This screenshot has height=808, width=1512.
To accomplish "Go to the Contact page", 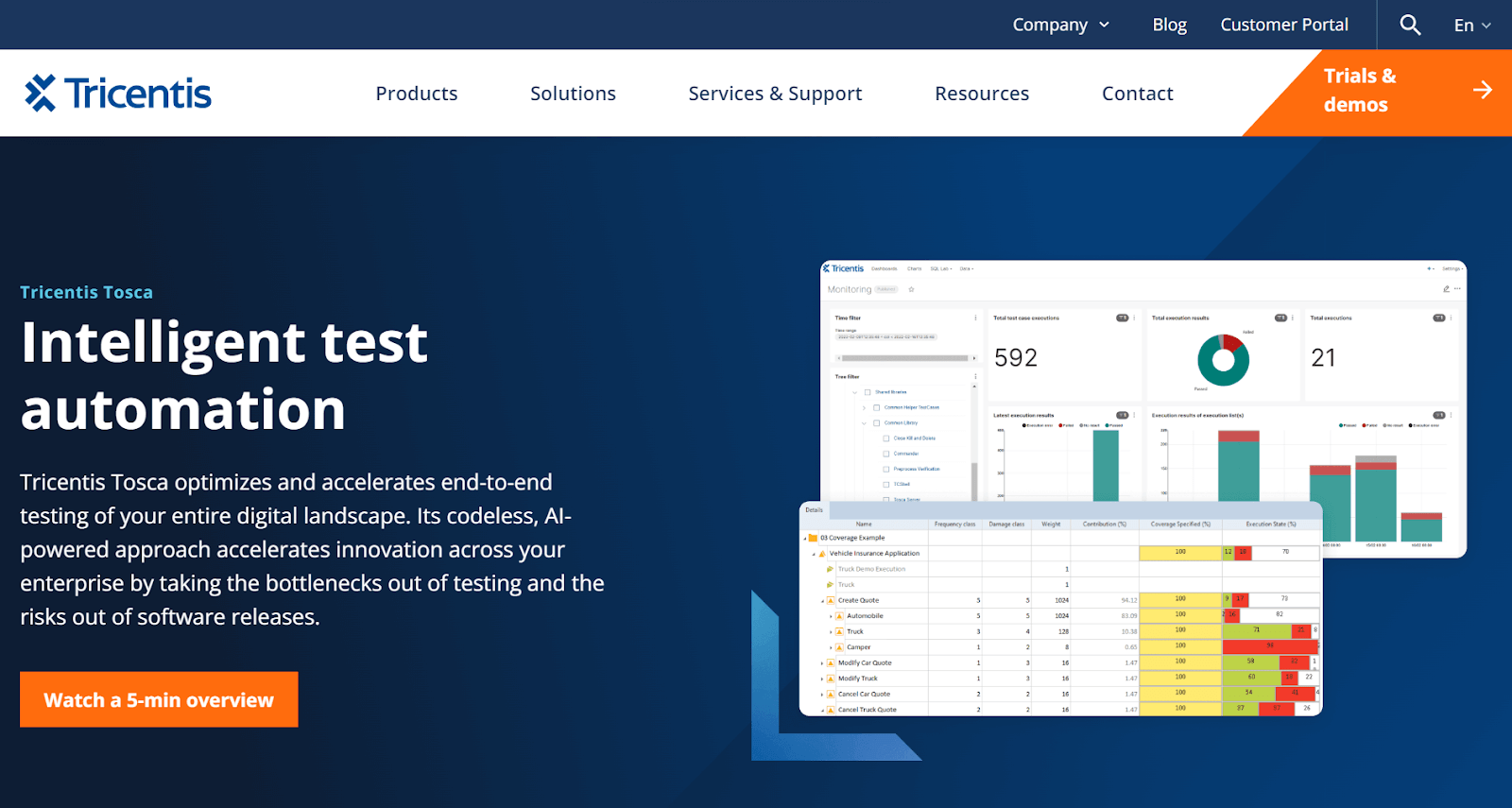I will point(1138,94).
